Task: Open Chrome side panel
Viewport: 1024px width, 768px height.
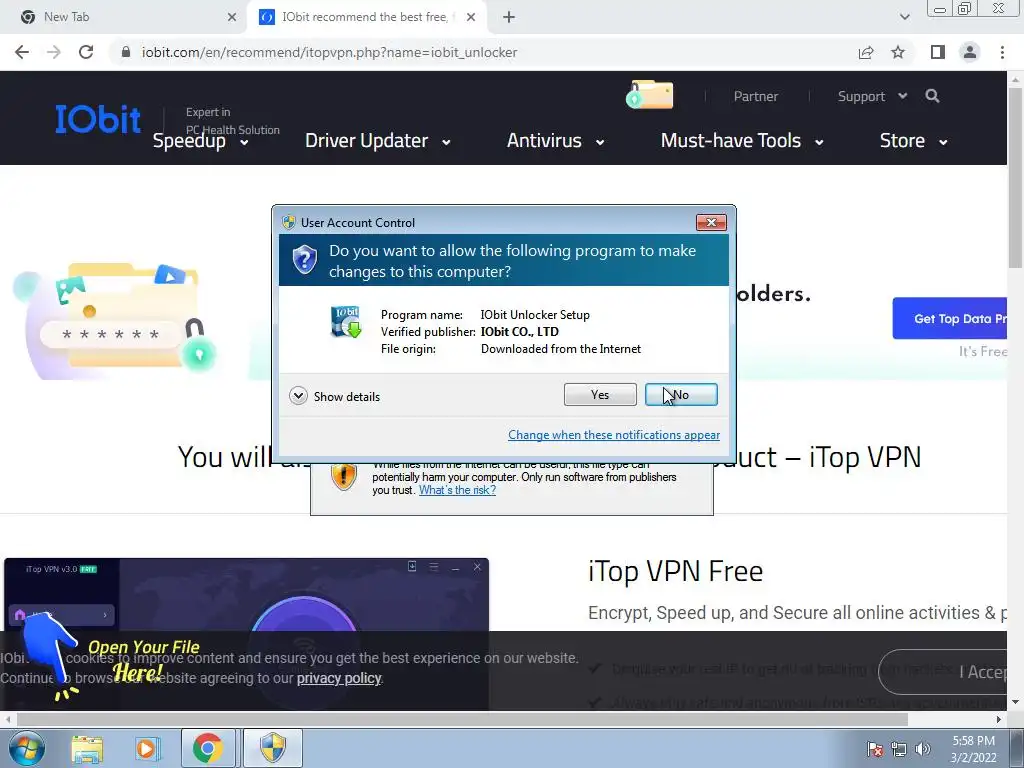Action: click(x=937, y=52)
